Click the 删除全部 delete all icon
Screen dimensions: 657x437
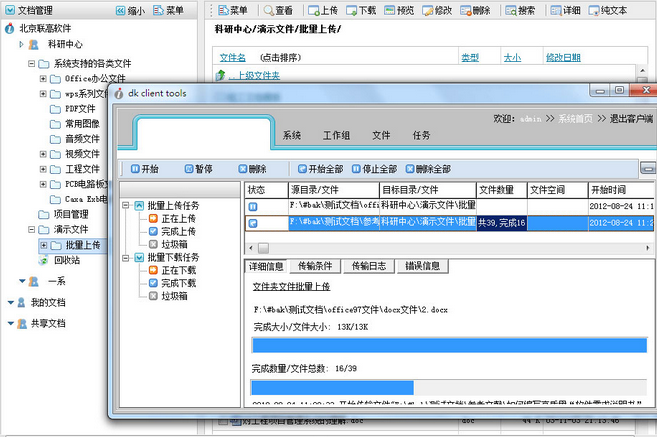pyautogui.click(x=428, y=169)
